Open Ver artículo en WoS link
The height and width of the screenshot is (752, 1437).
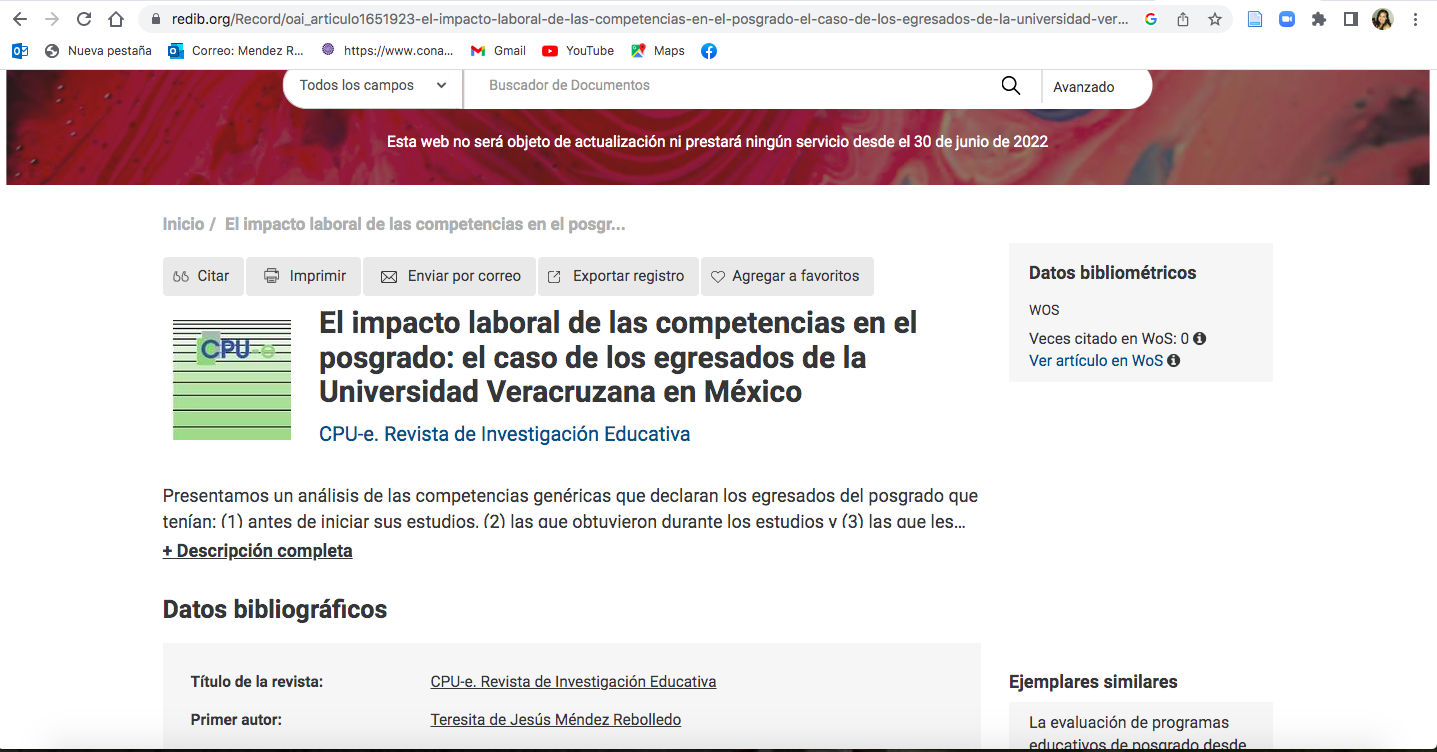[x=1096, y=361]
